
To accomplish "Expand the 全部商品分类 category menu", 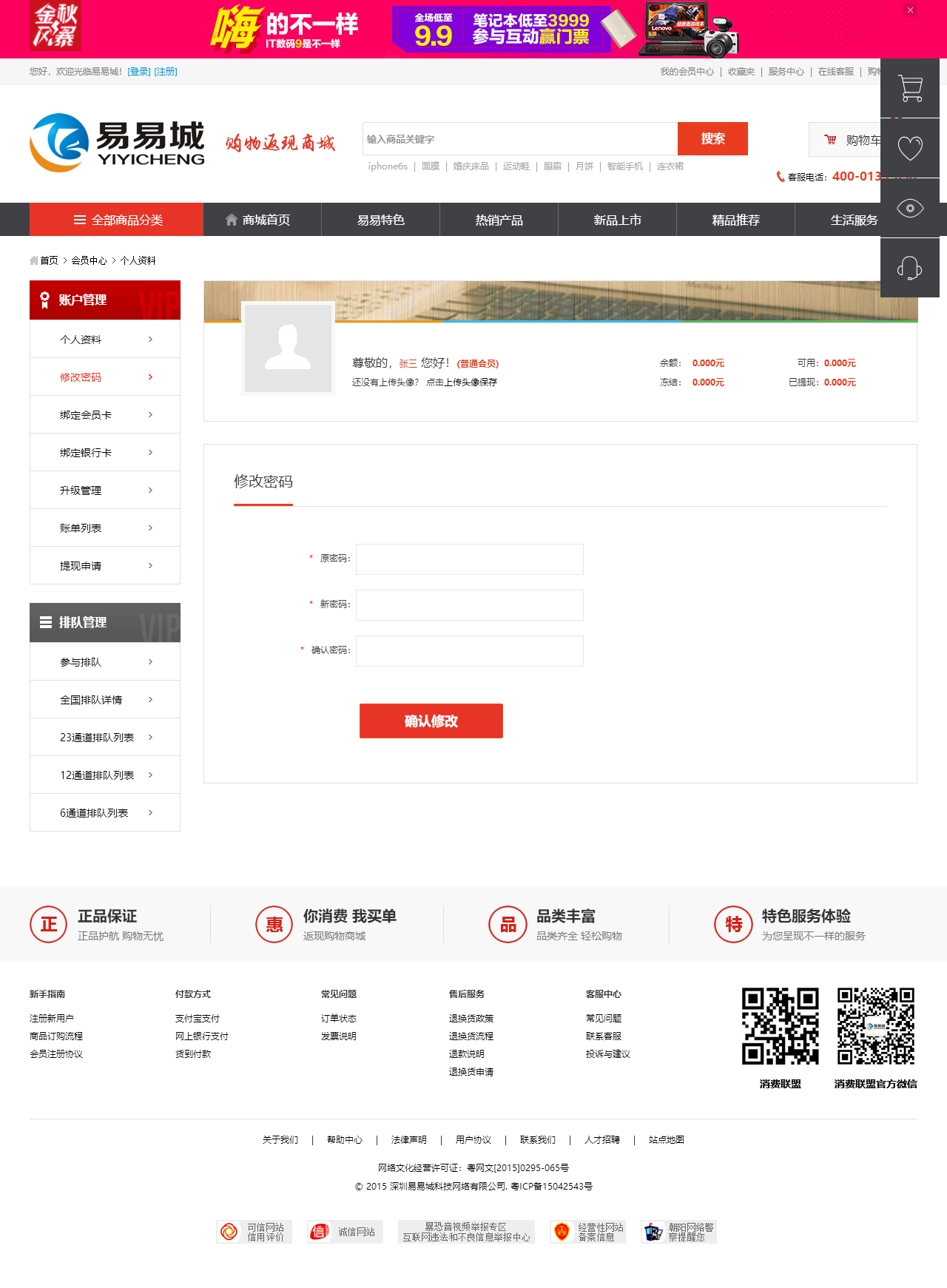I will (x=116, y=220).
